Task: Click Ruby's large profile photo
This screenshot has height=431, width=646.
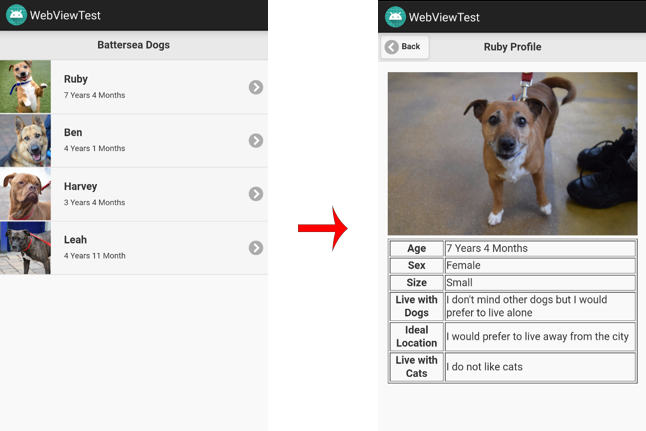Action: click(x=513, y=154)
